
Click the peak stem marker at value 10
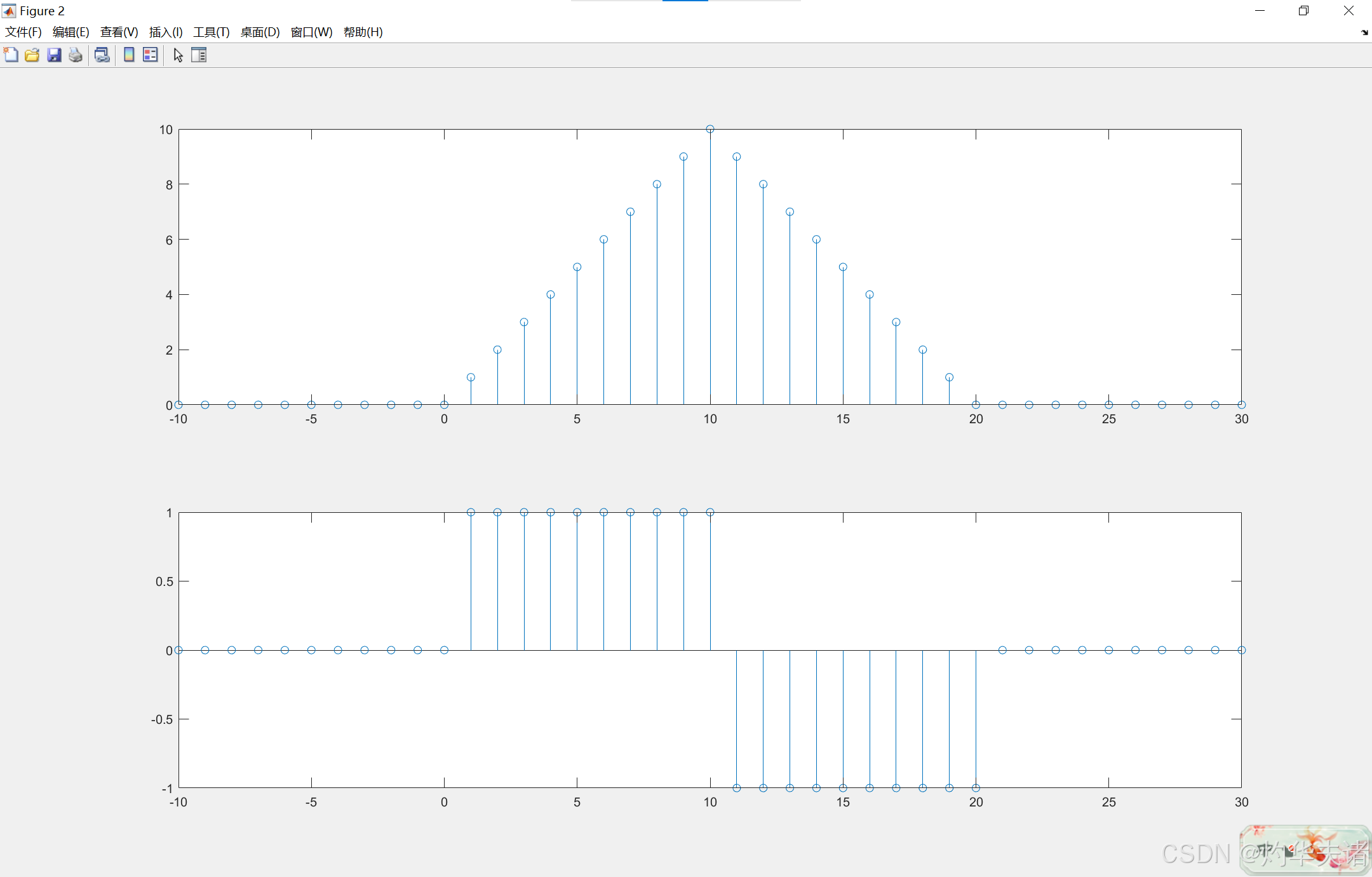click(x=710, y=129)
